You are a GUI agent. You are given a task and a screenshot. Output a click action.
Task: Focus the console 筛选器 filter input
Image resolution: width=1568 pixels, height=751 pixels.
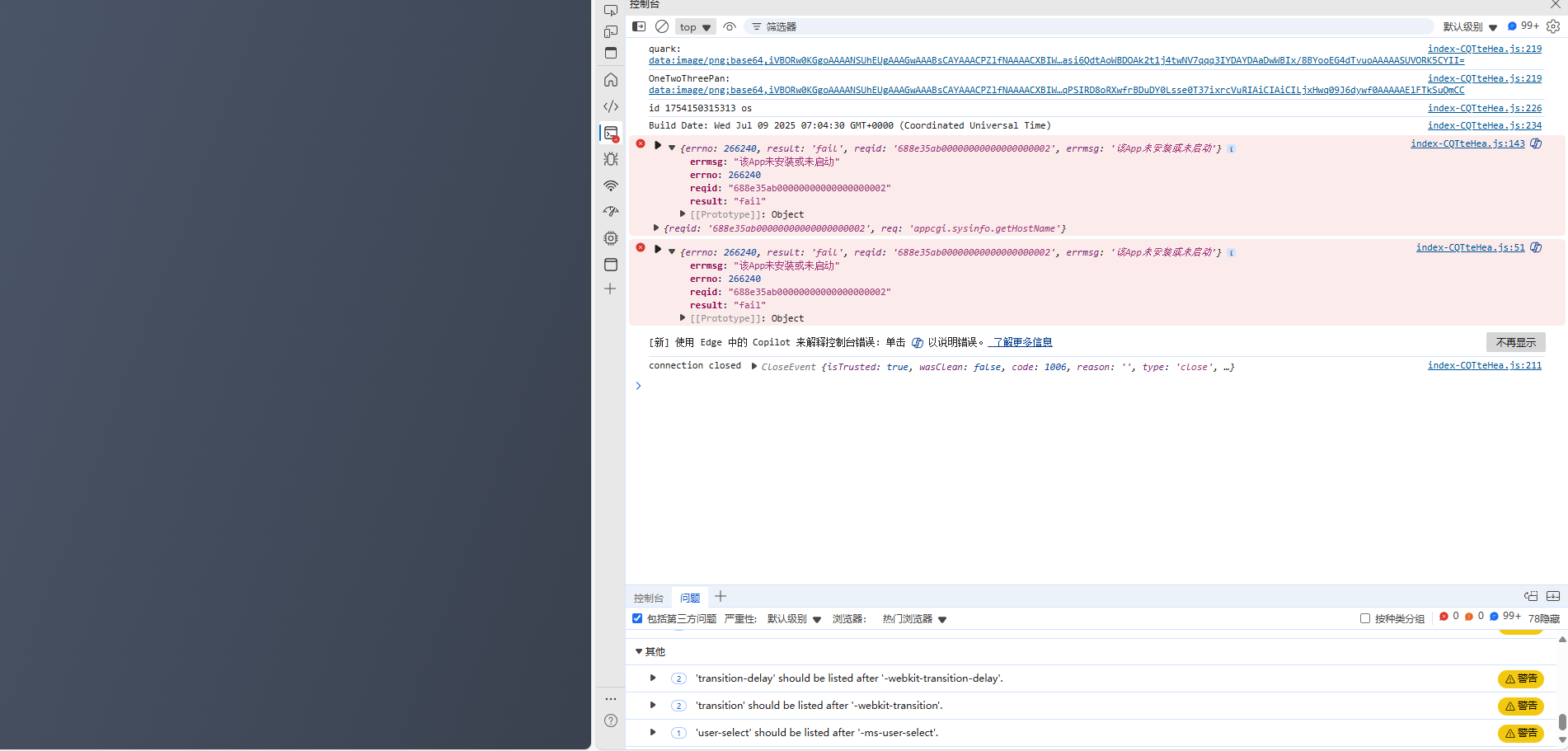(1088, 27)
